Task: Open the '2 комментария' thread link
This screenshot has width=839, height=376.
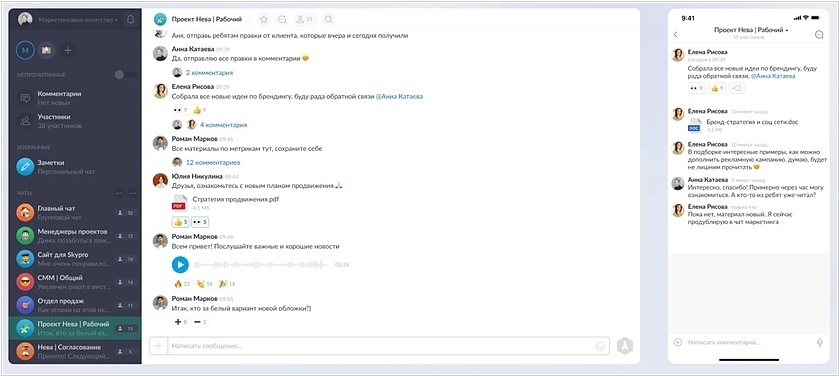Action: [209, 73]
